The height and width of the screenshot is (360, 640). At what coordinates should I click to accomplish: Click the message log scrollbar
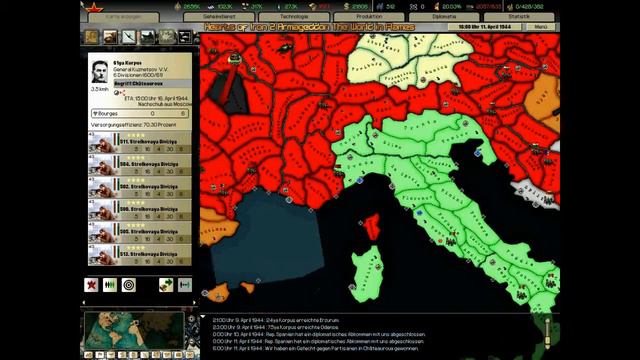(x=548, y=333)
